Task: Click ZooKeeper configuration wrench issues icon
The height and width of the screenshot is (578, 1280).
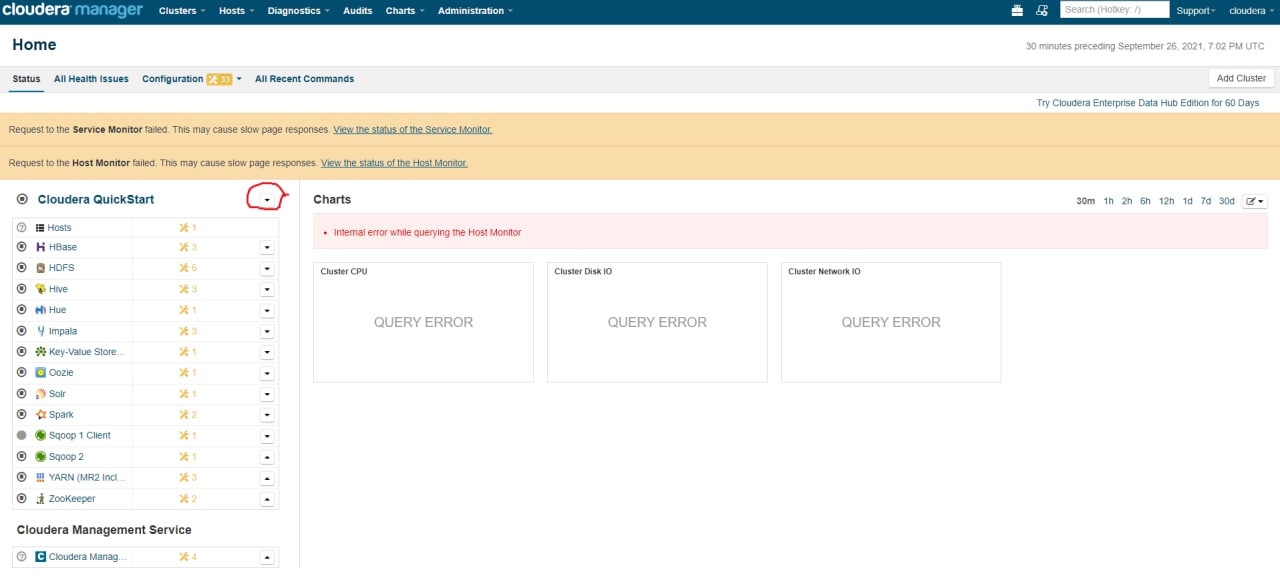Action: pyautogui.click(x=184, y=499)
